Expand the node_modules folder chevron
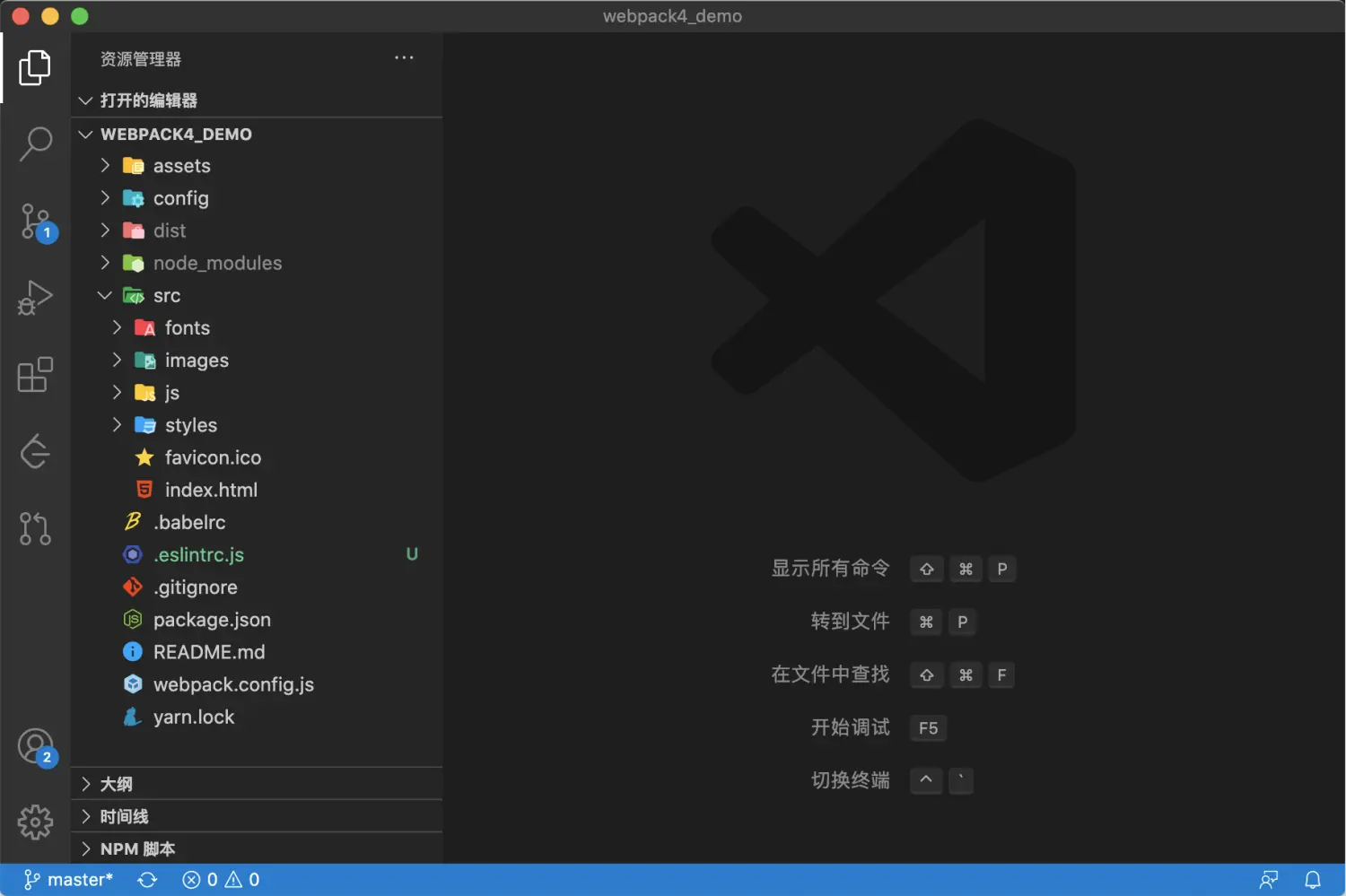Screen dimensions: 1346x896 point(105,262)
